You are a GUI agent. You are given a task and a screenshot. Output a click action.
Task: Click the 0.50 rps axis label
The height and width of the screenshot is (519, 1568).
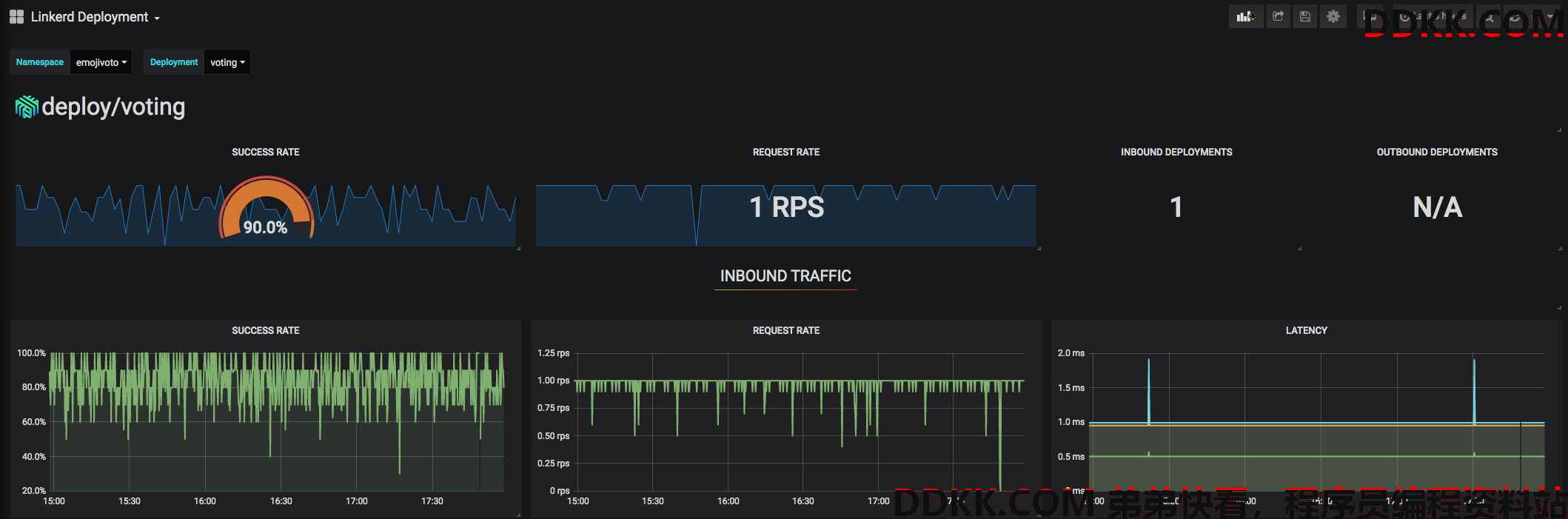click(554, 436)
